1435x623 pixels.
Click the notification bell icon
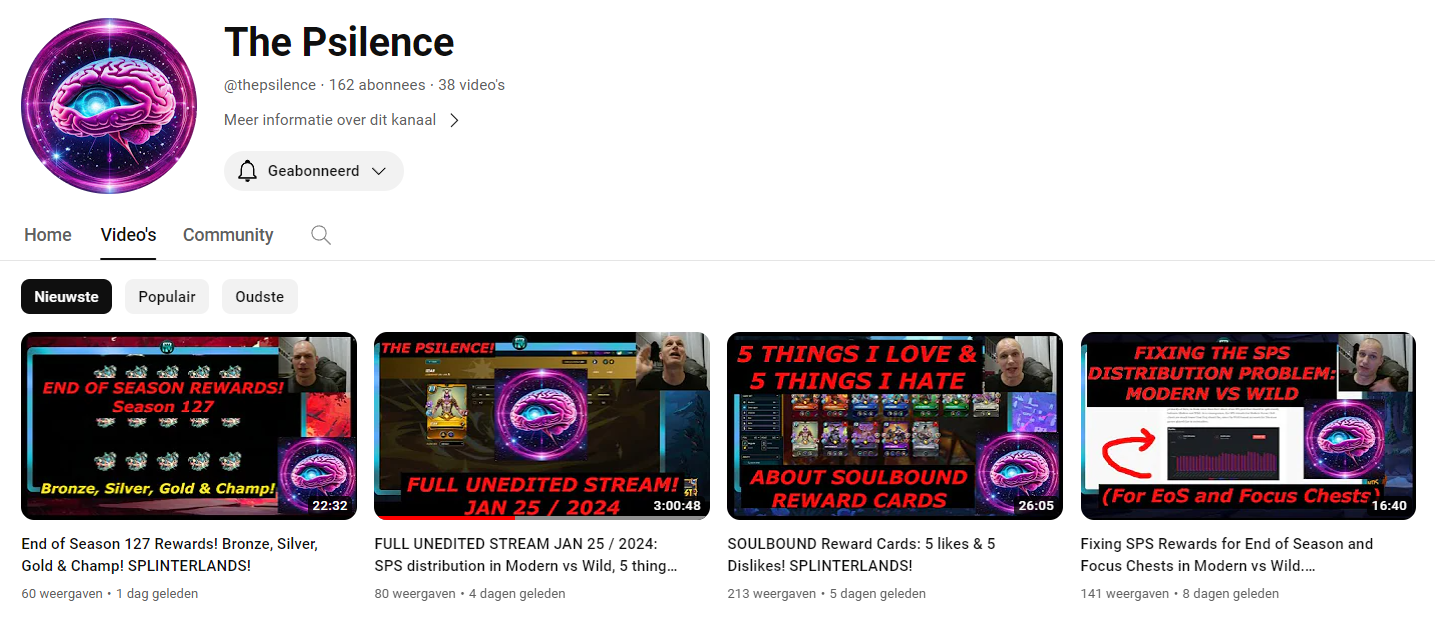coord(247,171)
